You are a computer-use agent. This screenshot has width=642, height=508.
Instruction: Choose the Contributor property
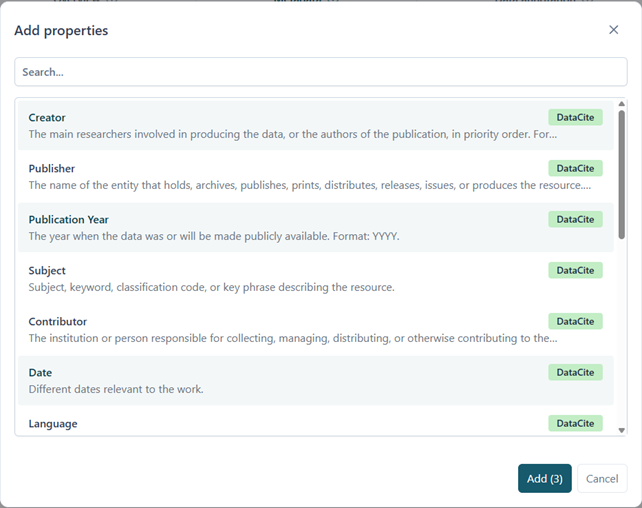(x=280, y=329)
